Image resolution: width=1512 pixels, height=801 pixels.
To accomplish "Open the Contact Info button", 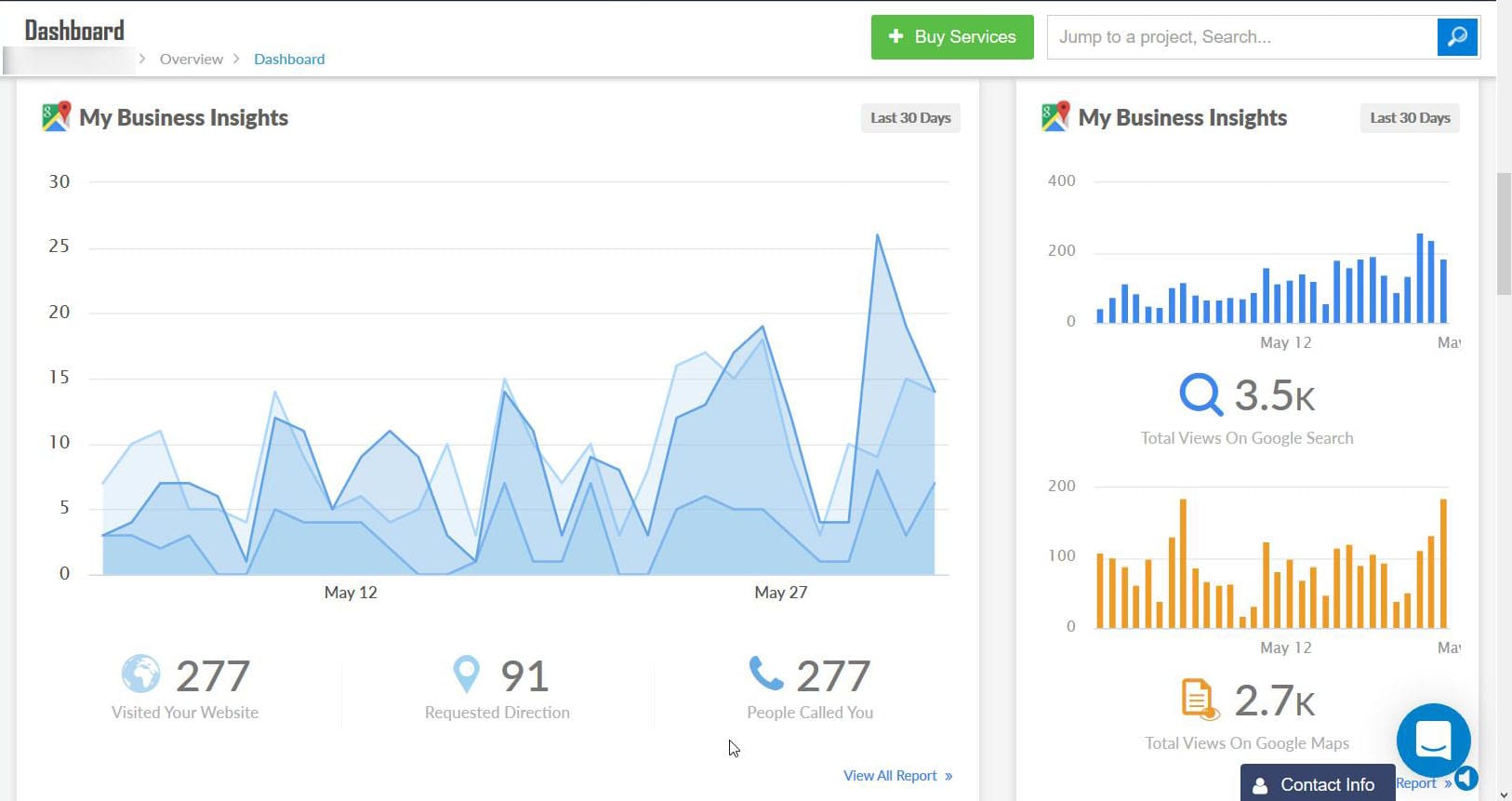I will pos(1317,784).
